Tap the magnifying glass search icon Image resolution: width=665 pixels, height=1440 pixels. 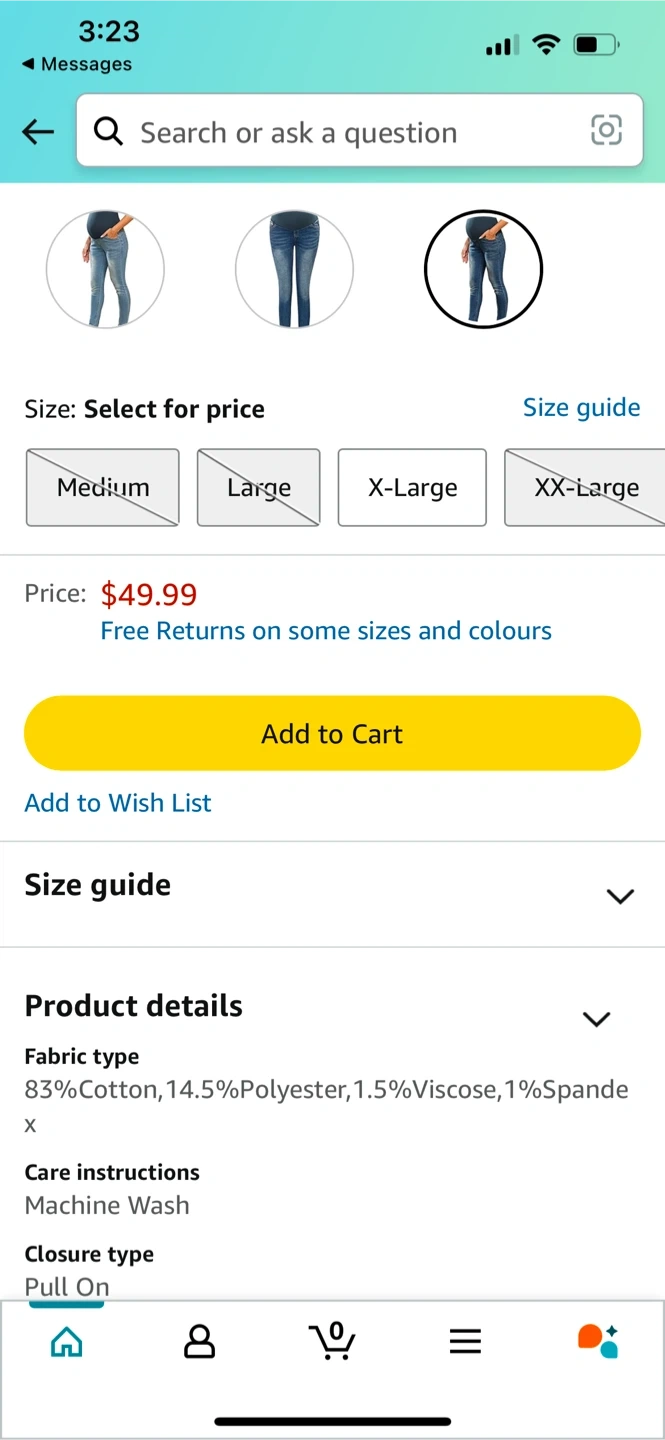tap(108, 131)
